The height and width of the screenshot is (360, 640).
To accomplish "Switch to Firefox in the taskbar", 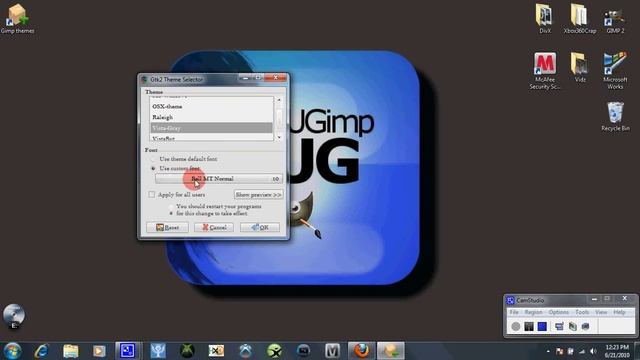I will tap(361, 351).
